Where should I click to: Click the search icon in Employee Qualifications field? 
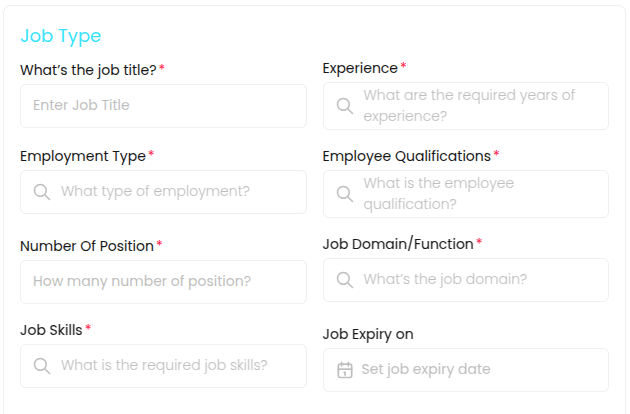(x=344, y=194)
